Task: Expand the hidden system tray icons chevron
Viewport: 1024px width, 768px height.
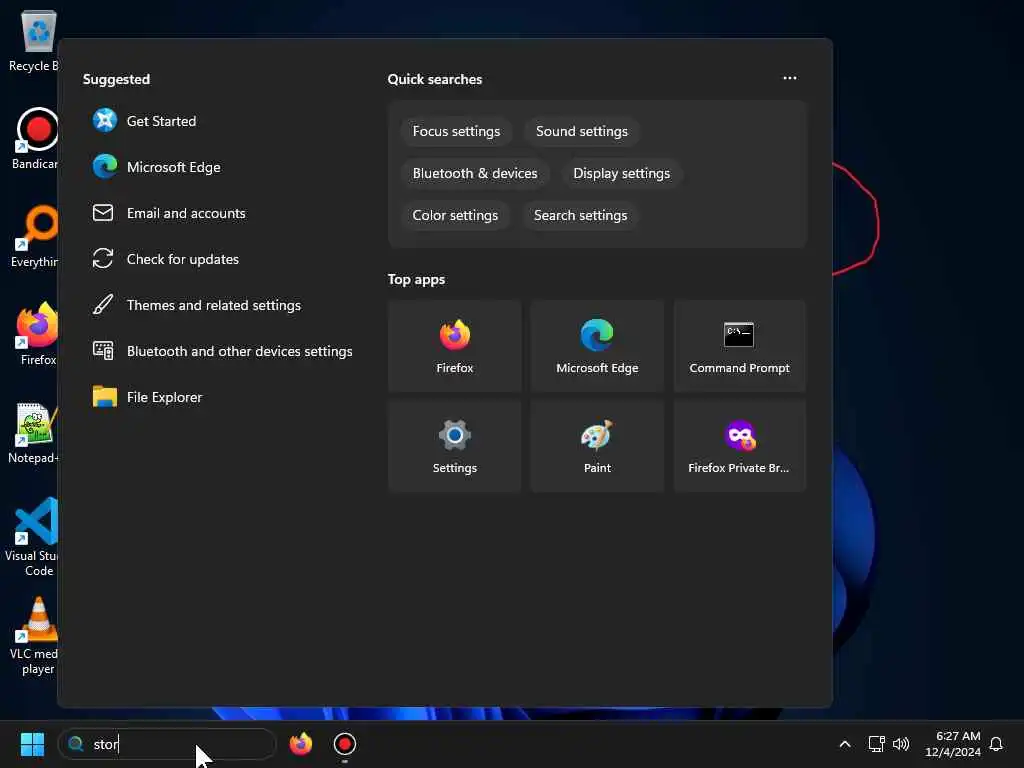Action: [x=844, y=744]
